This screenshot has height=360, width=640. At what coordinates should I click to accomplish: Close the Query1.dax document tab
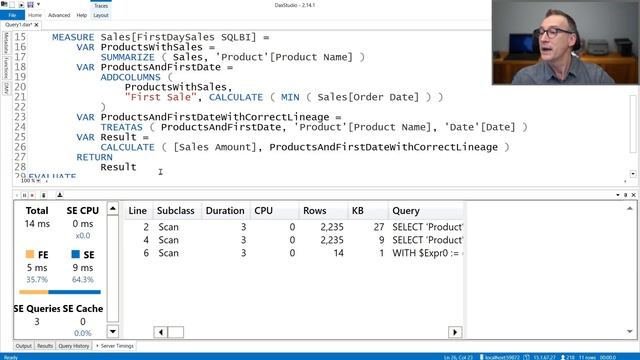click(x=36, y=25)
